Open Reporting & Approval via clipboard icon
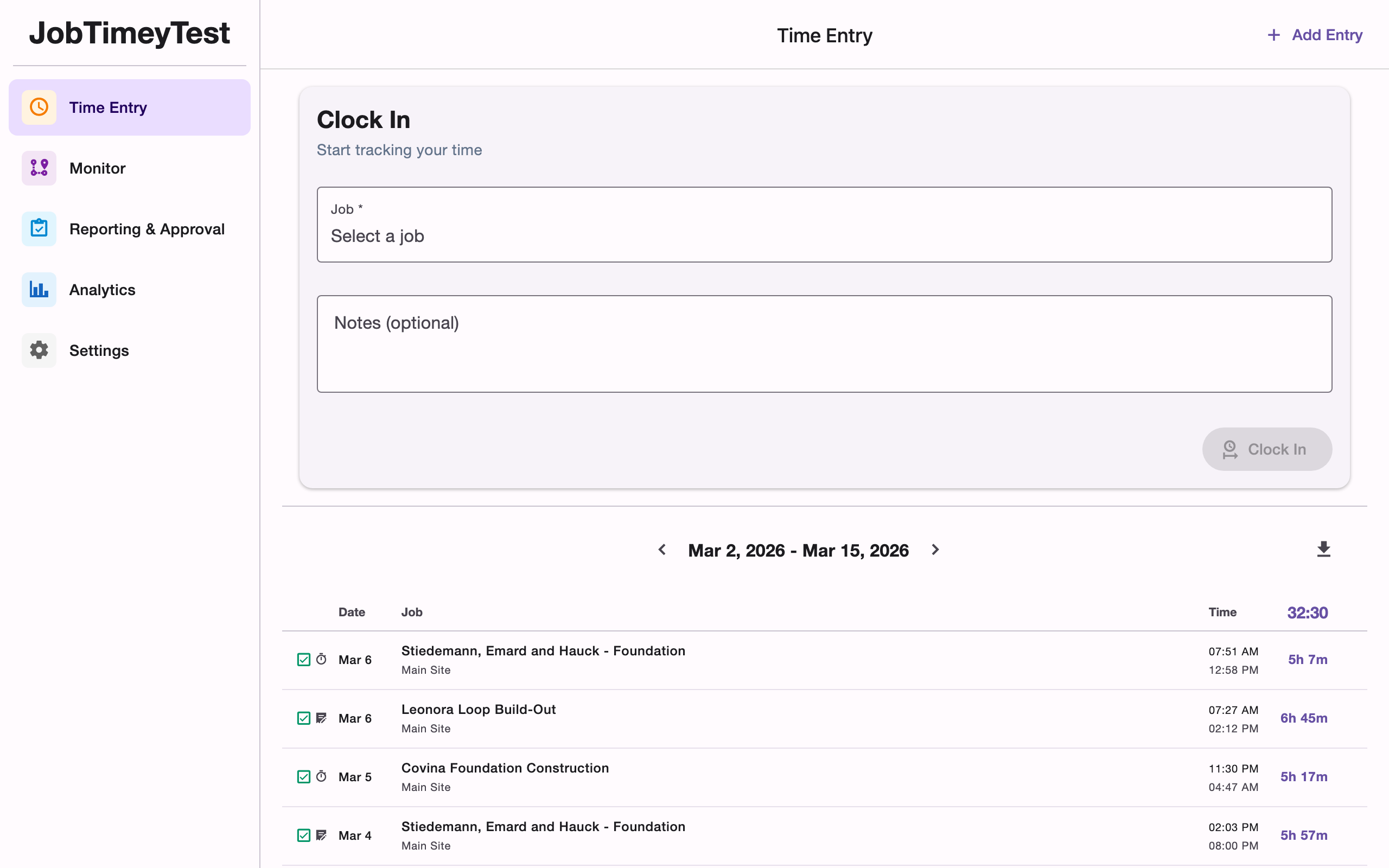Viewport: 1389px width, 868px height. 39,228
